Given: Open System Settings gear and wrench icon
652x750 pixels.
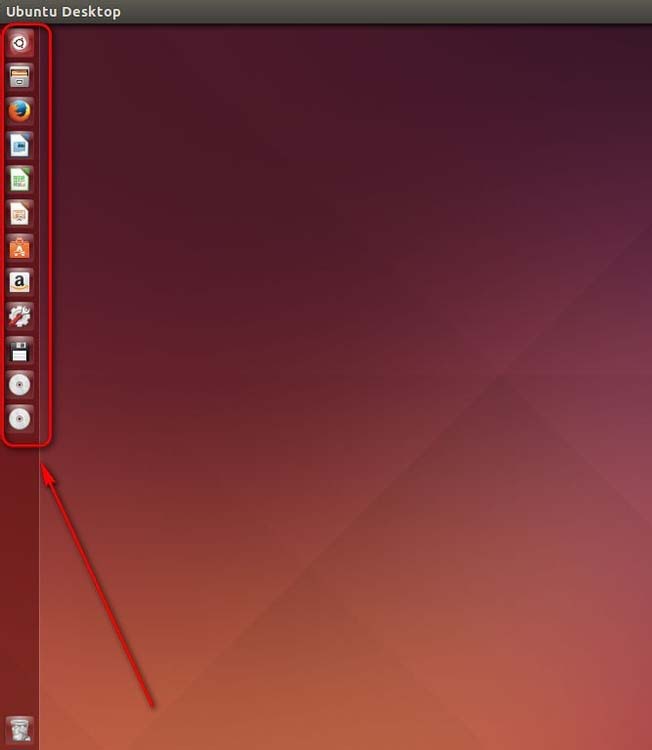Looking at the screenshot, I should pos(20,317).
